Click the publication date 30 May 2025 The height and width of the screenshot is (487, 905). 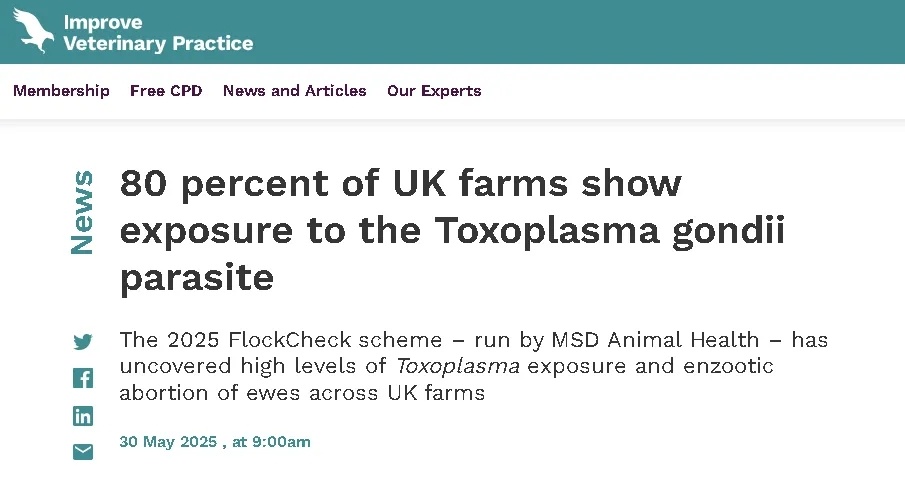[168, 442]
